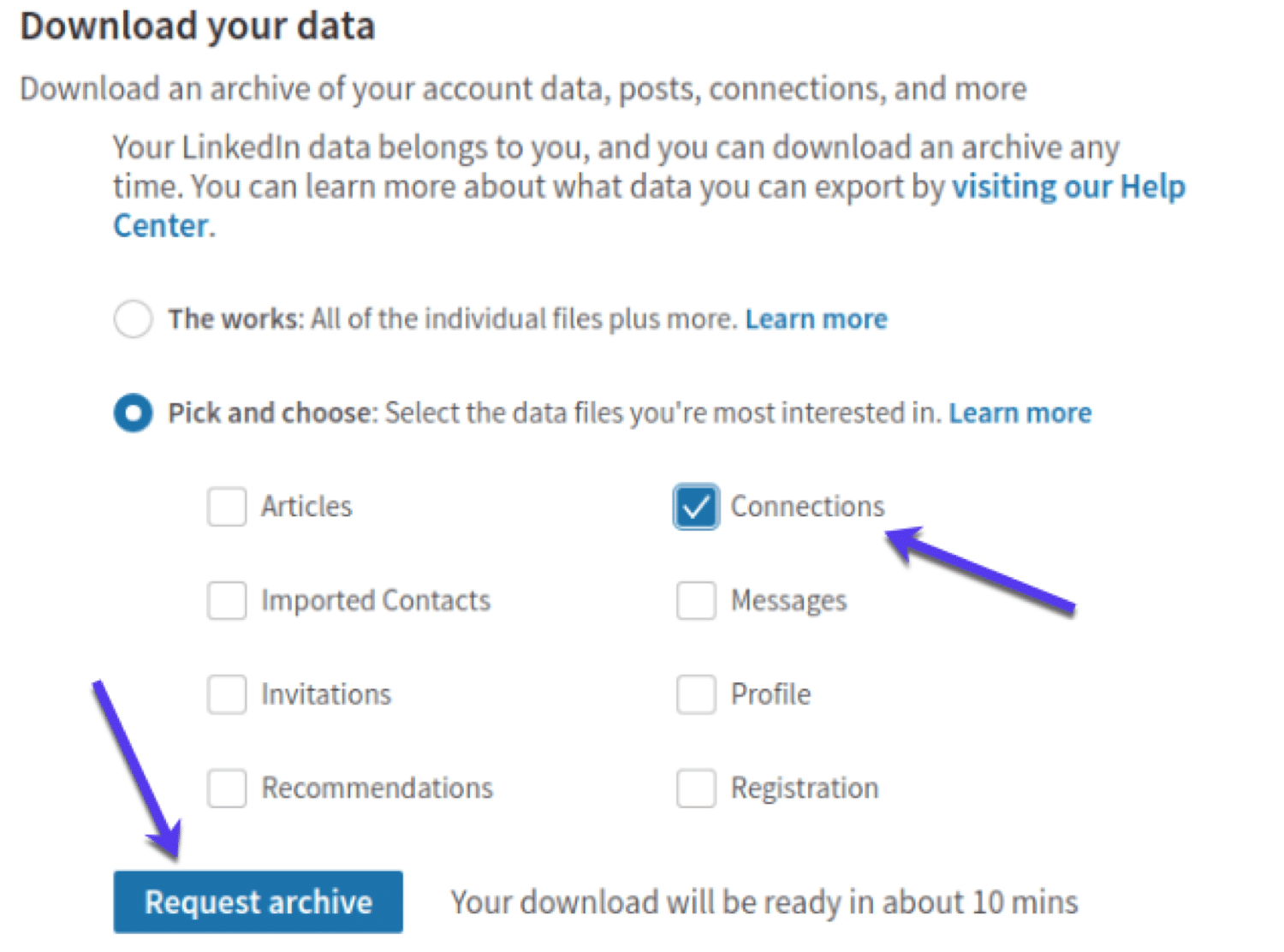Enable the Articles checkbox
The image size is (1284, 952).
[226, 507]
